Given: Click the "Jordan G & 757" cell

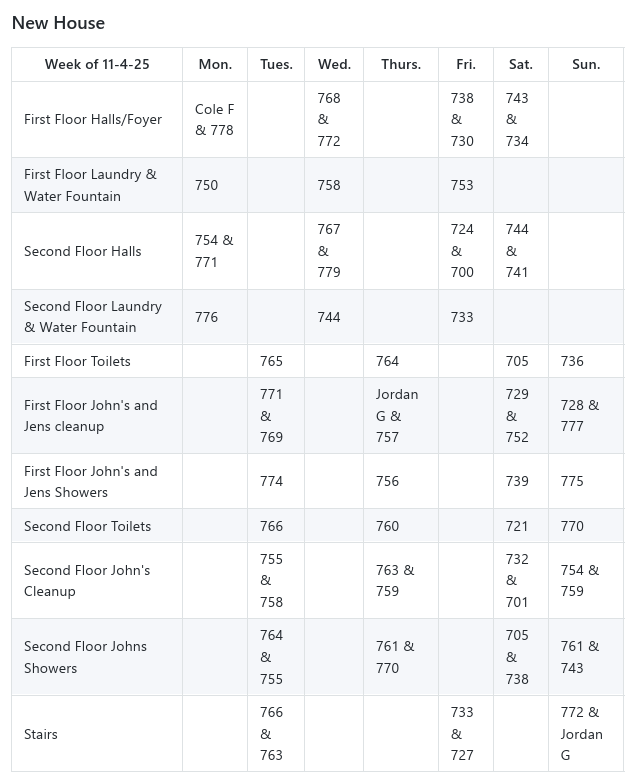Looking at the screenshot, I should (397, 416).
